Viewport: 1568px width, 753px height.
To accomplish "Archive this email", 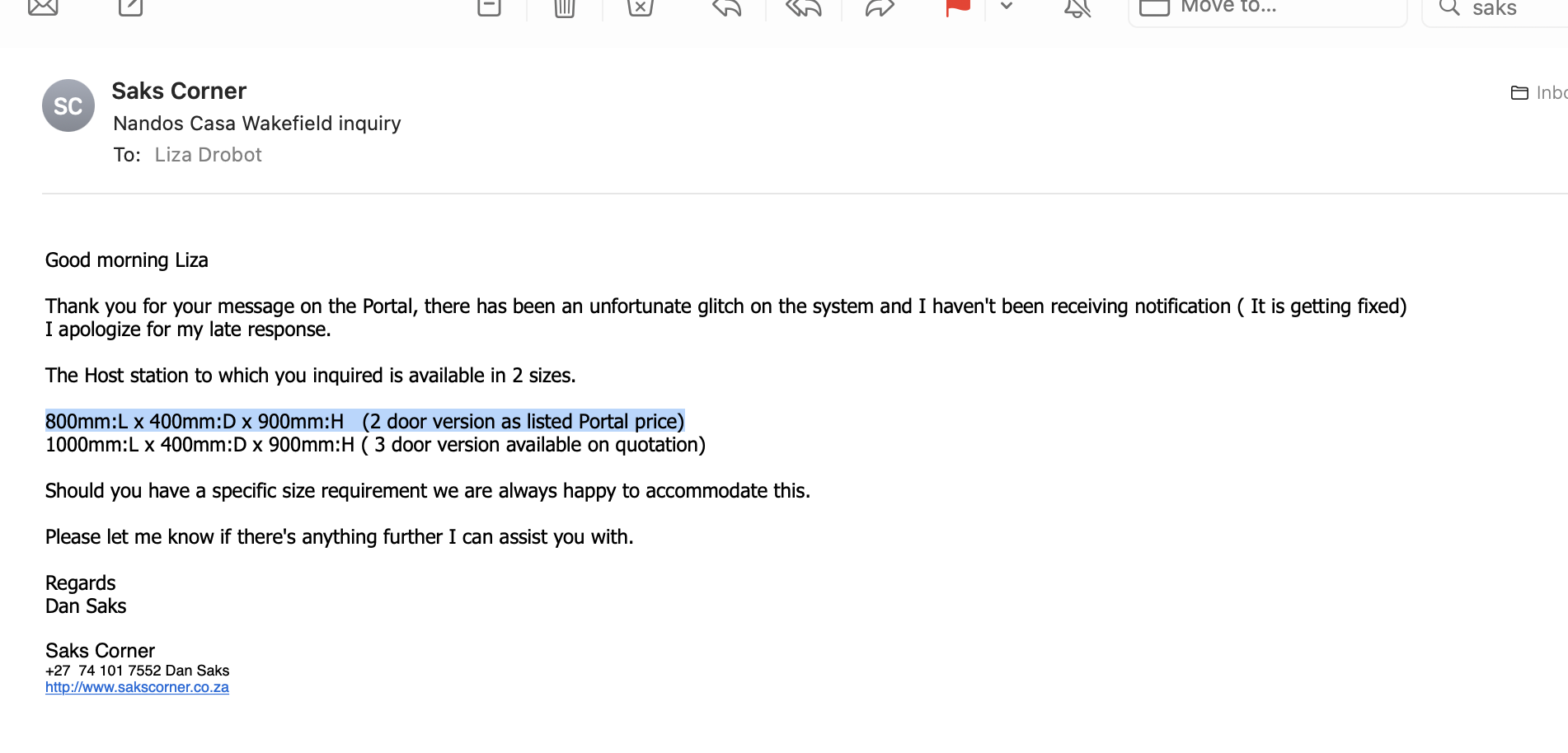I will (489, 7).
